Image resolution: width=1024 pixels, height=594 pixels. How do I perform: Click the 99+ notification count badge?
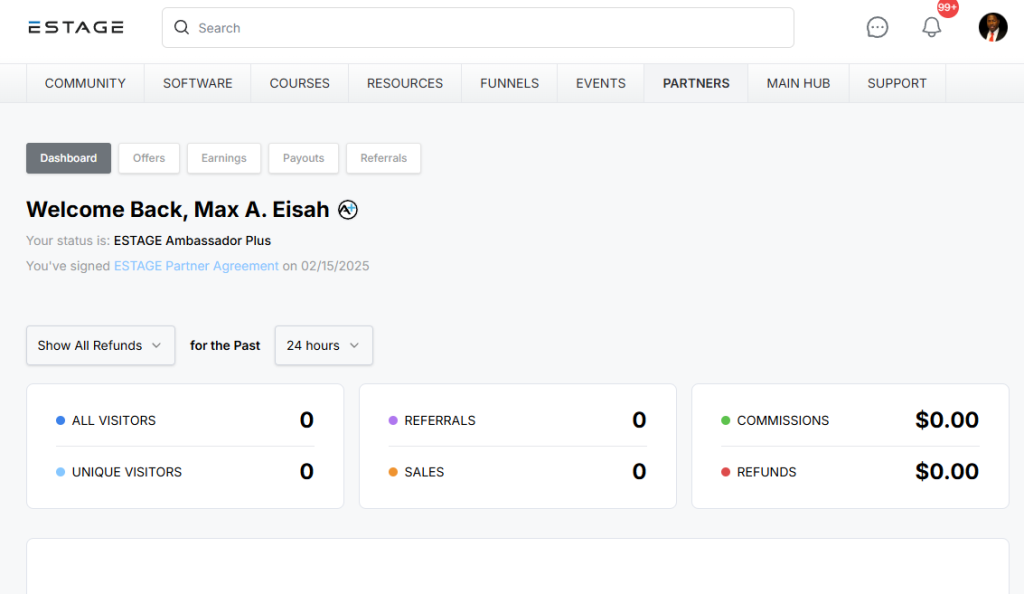click(947, 8)
